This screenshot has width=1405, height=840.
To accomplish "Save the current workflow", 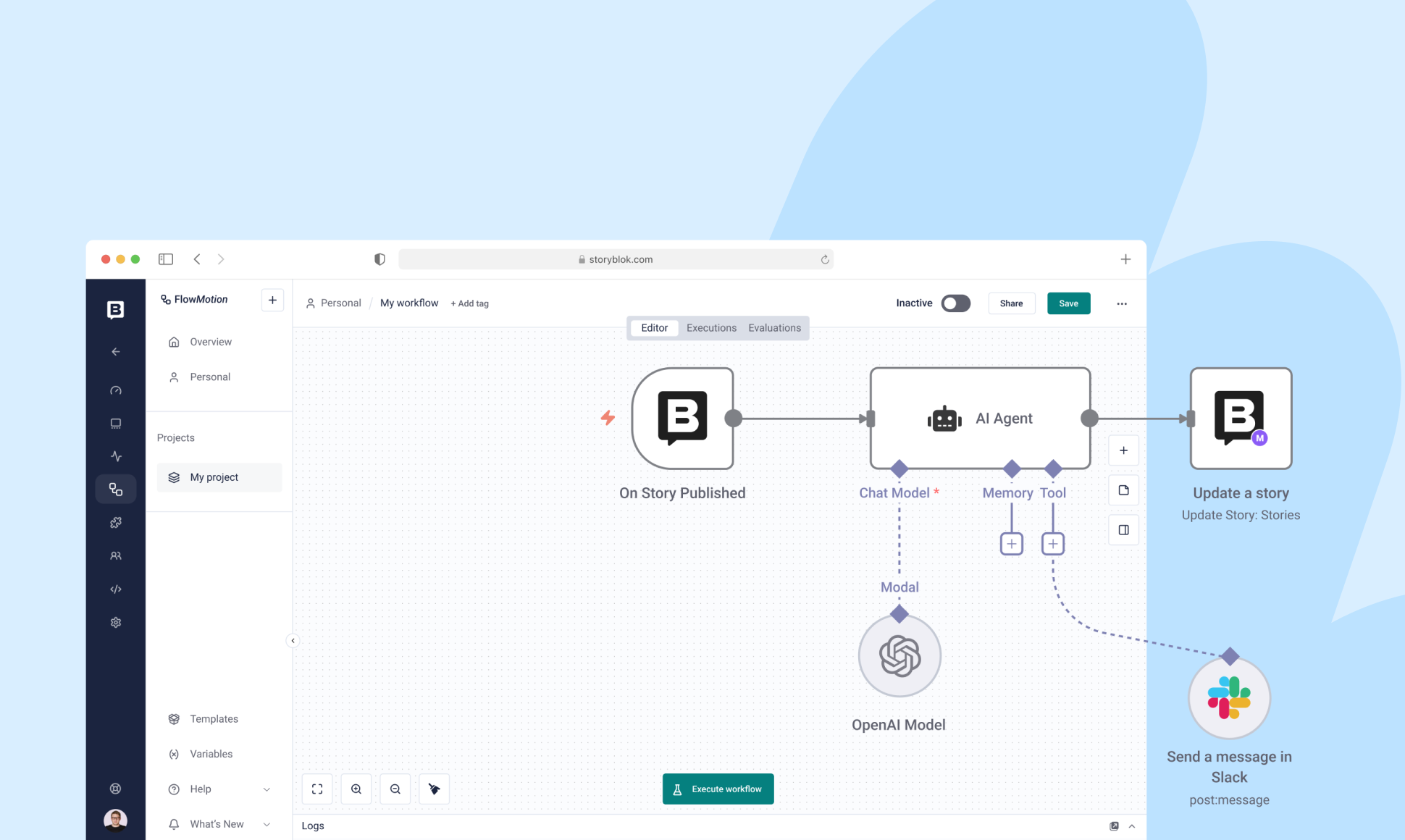I will click(1068, 303).
